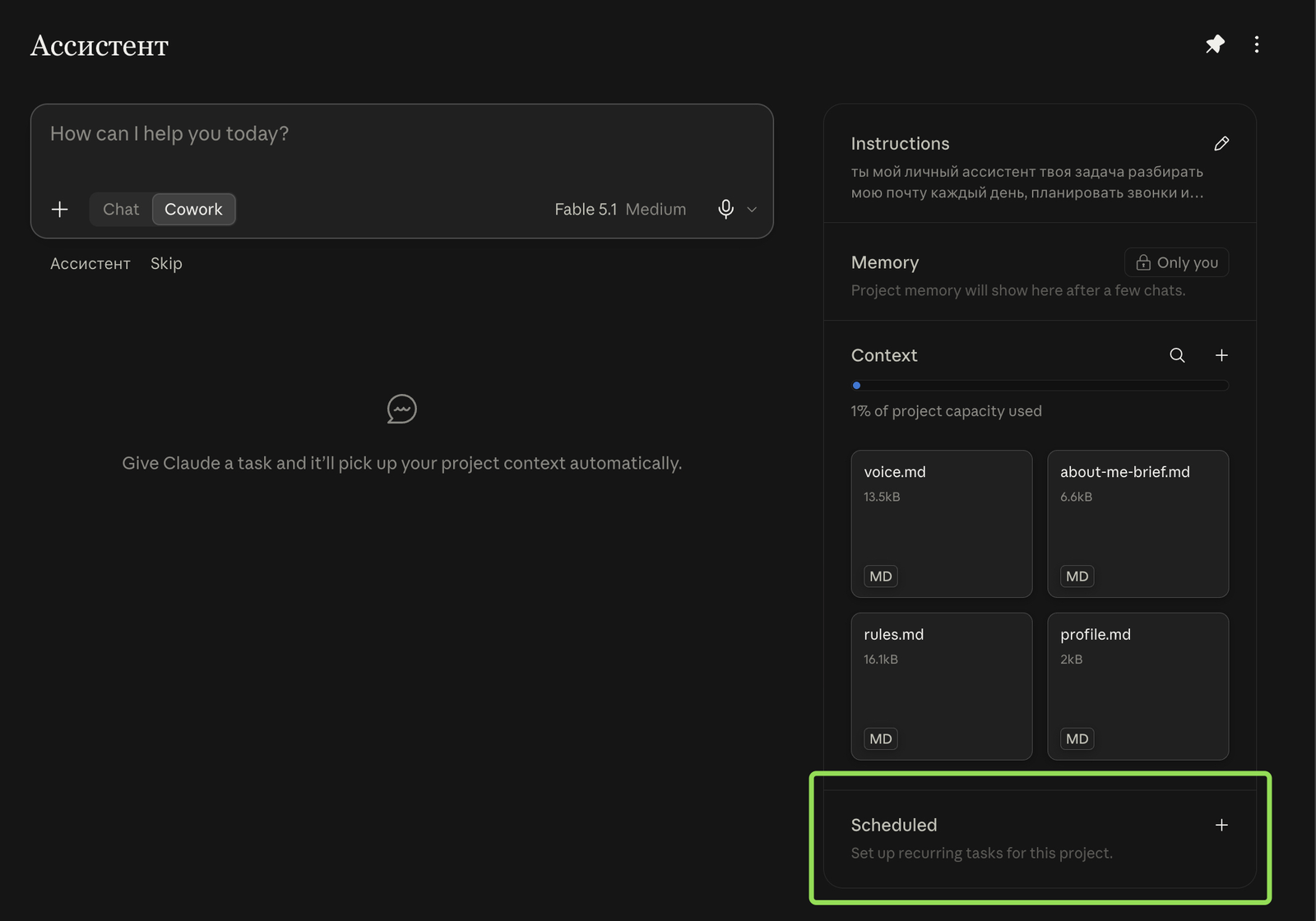This screenshot has height=921, width=1316.
Task: Open rules.md context file
Action: coord(942,687)
